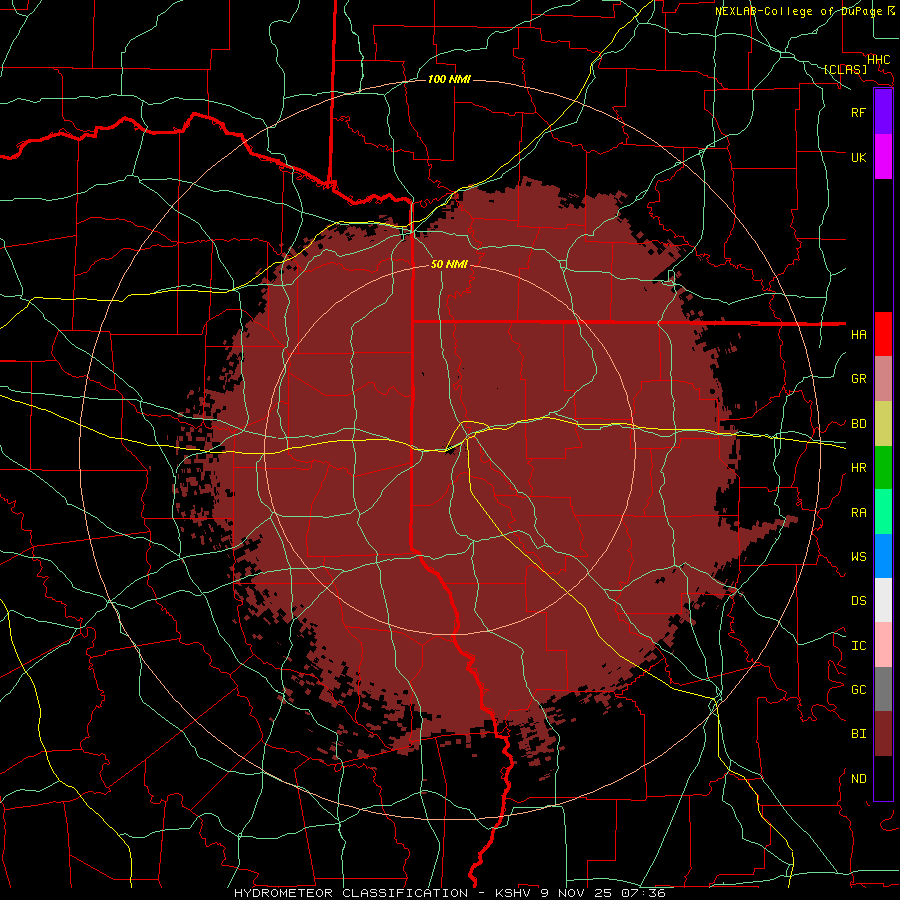900x900 pixels.
Task: Click the GR pink legend swatch
Action: coord(883,379)
